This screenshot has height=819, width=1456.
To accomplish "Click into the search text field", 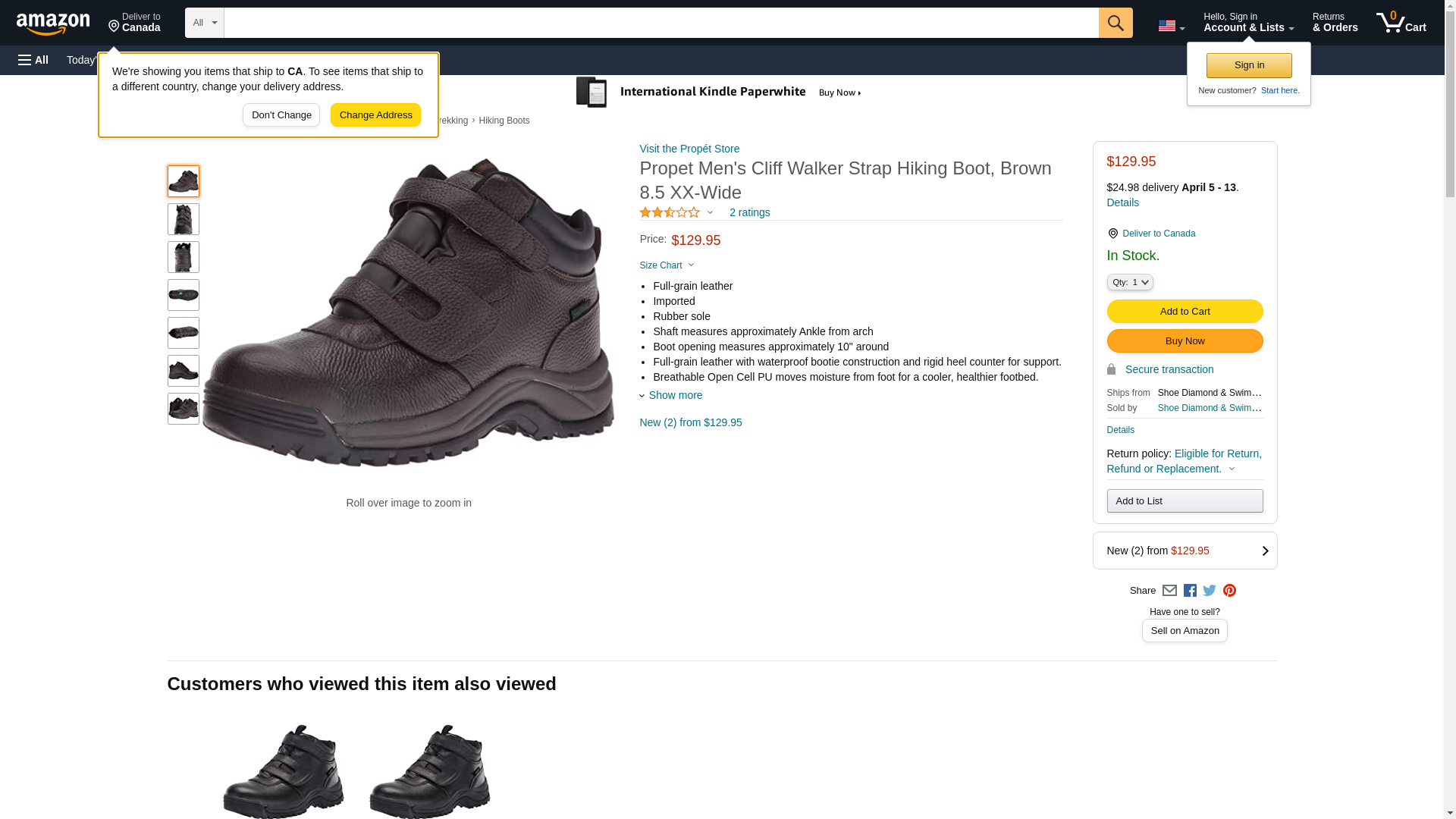I will point(661,23).
